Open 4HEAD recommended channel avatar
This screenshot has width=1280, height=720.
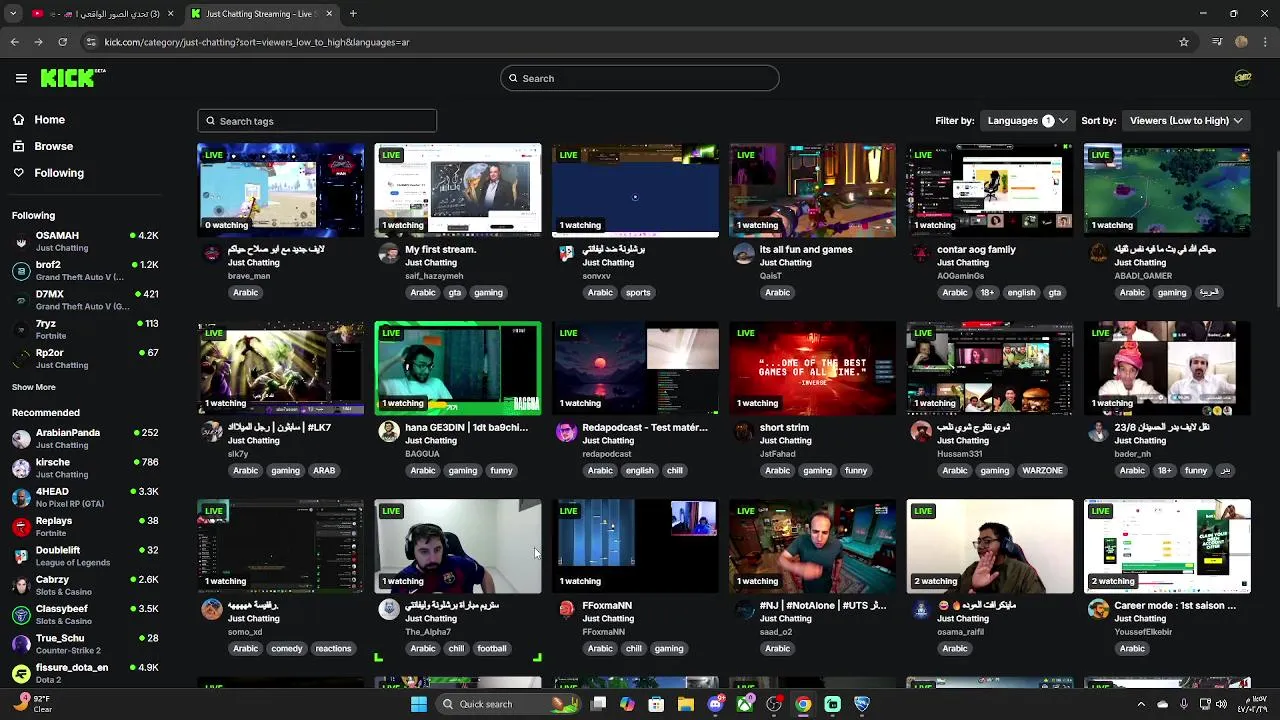click(x=21, y=497)
